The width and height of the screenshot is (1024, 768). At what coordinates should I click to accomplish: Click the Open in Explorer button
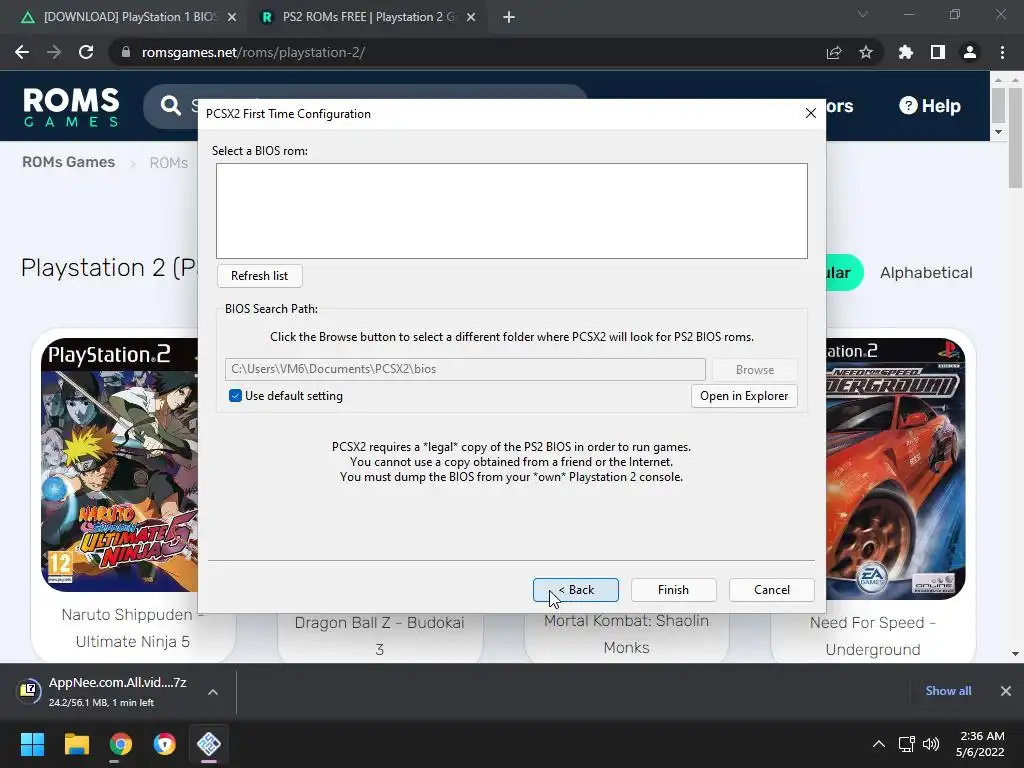(x=744, y=396)
